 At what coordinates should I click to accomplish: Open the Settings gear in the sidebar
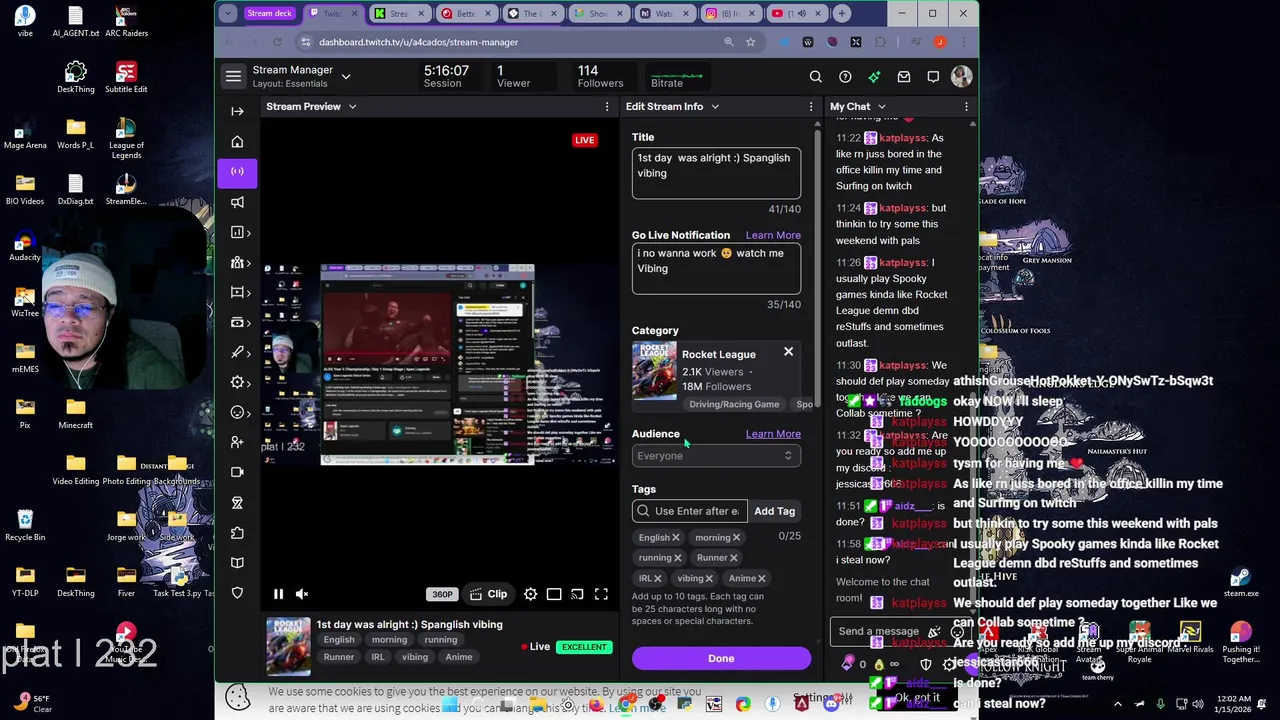click(x=237, y=382)
